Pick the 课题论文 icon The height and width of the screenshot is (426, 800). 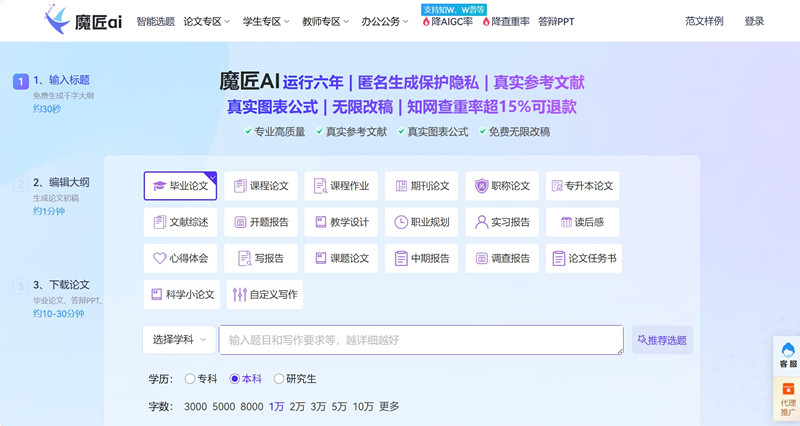point(320,258)
